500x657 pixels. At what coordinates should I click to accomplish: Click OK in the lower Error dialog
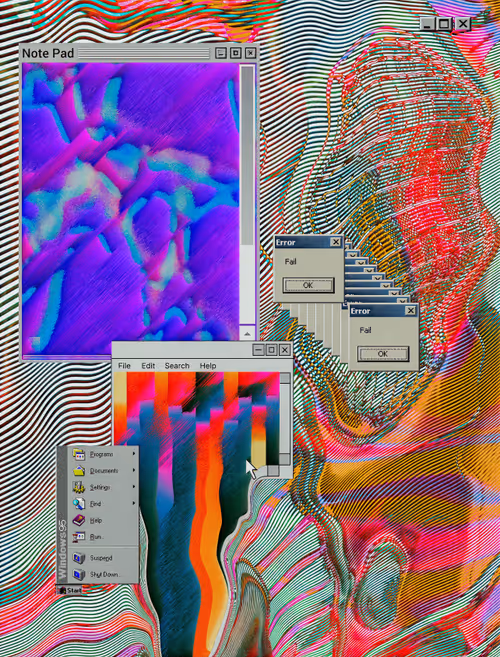383,354
